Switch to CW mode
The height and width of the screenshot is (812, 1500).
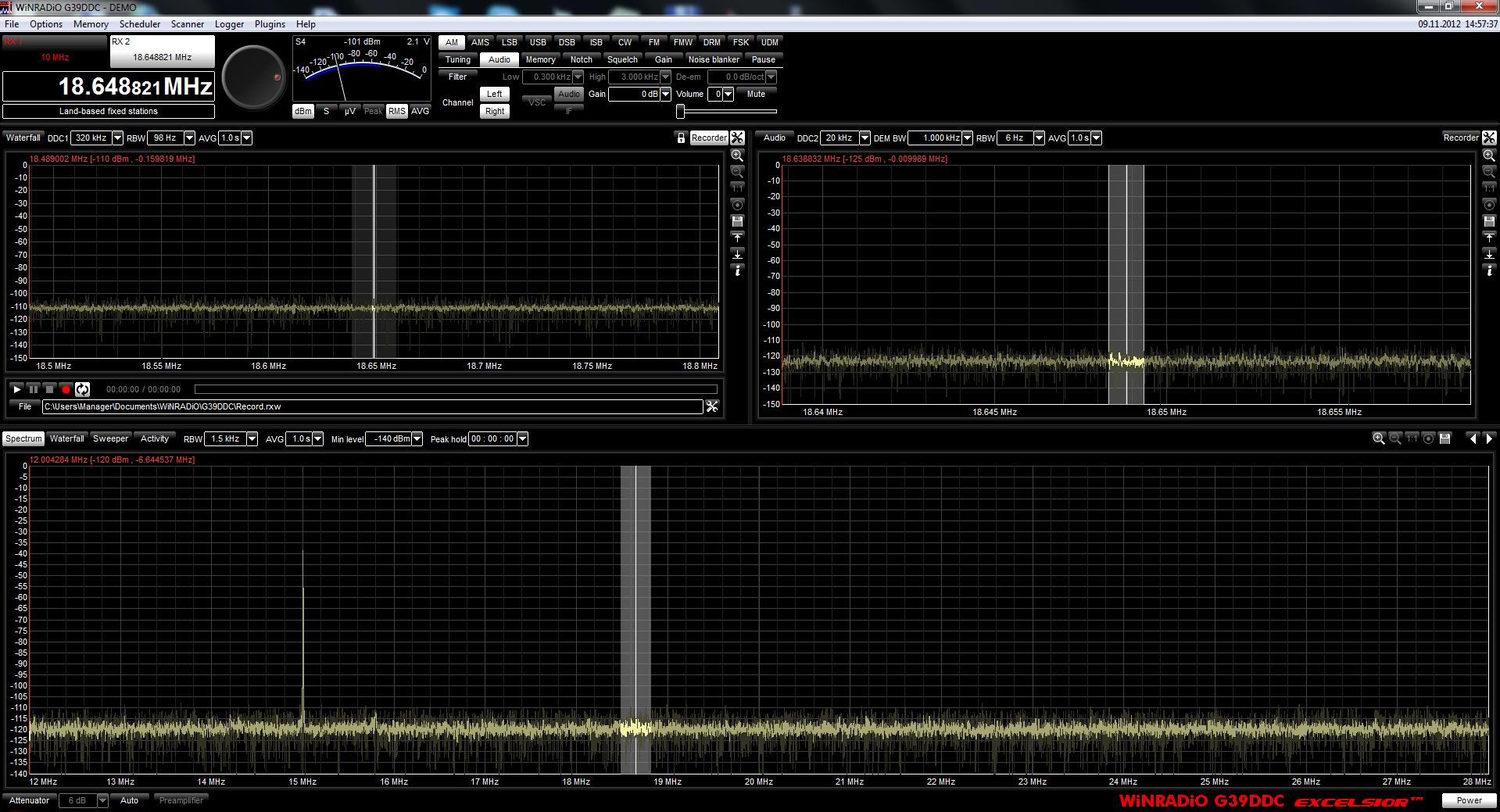tap(625, 42)
